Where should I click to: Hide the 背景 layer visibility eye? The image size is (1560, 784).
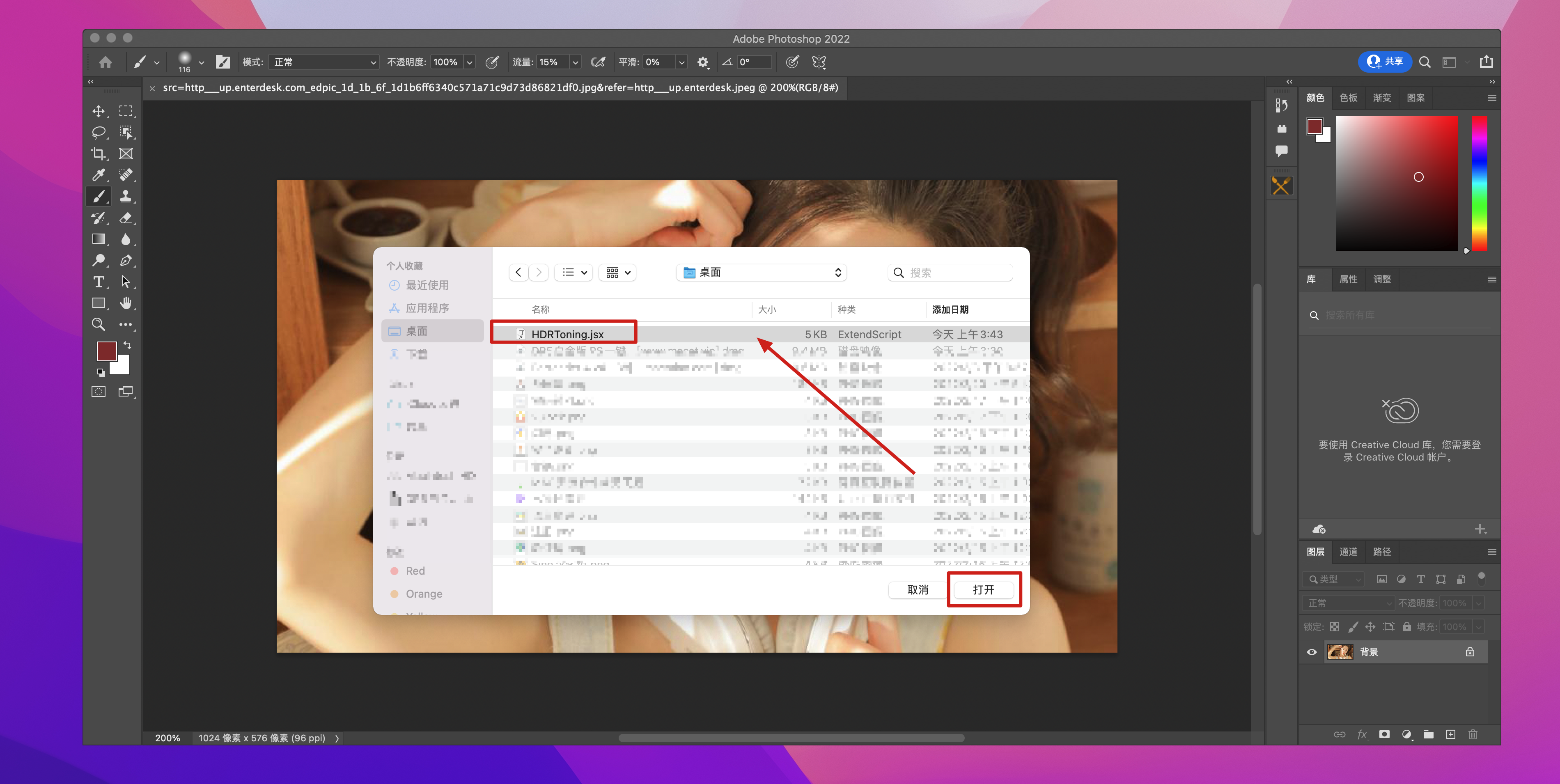tap(1312, 652)
